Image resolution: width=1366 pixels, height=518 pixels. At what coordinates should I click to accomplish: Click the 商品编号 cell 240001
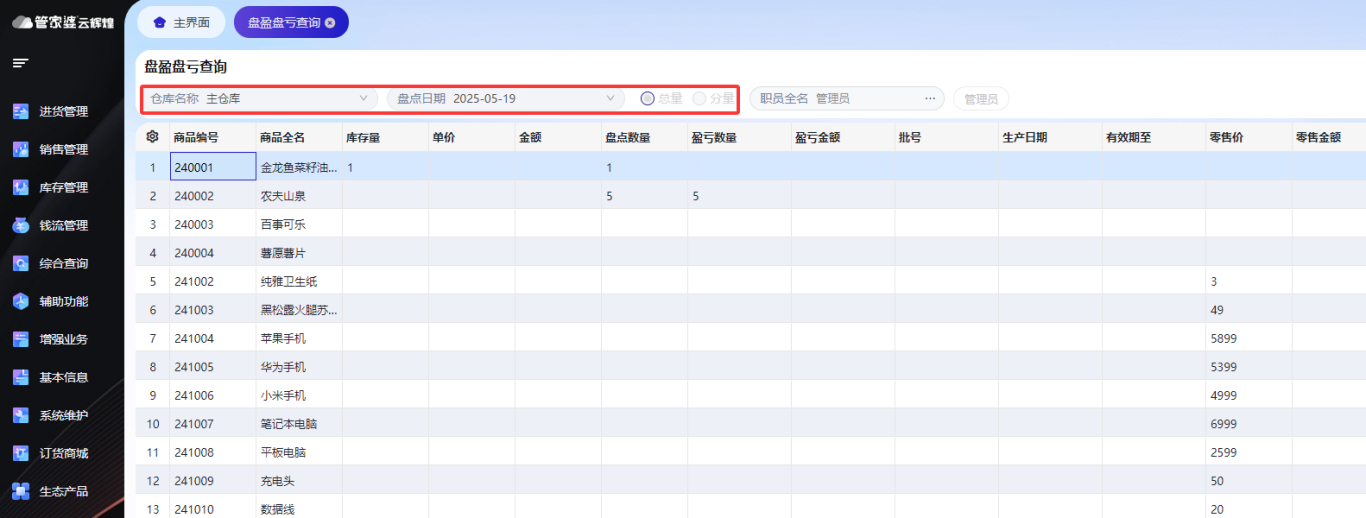pyautogui.click(x=212, y=168)
